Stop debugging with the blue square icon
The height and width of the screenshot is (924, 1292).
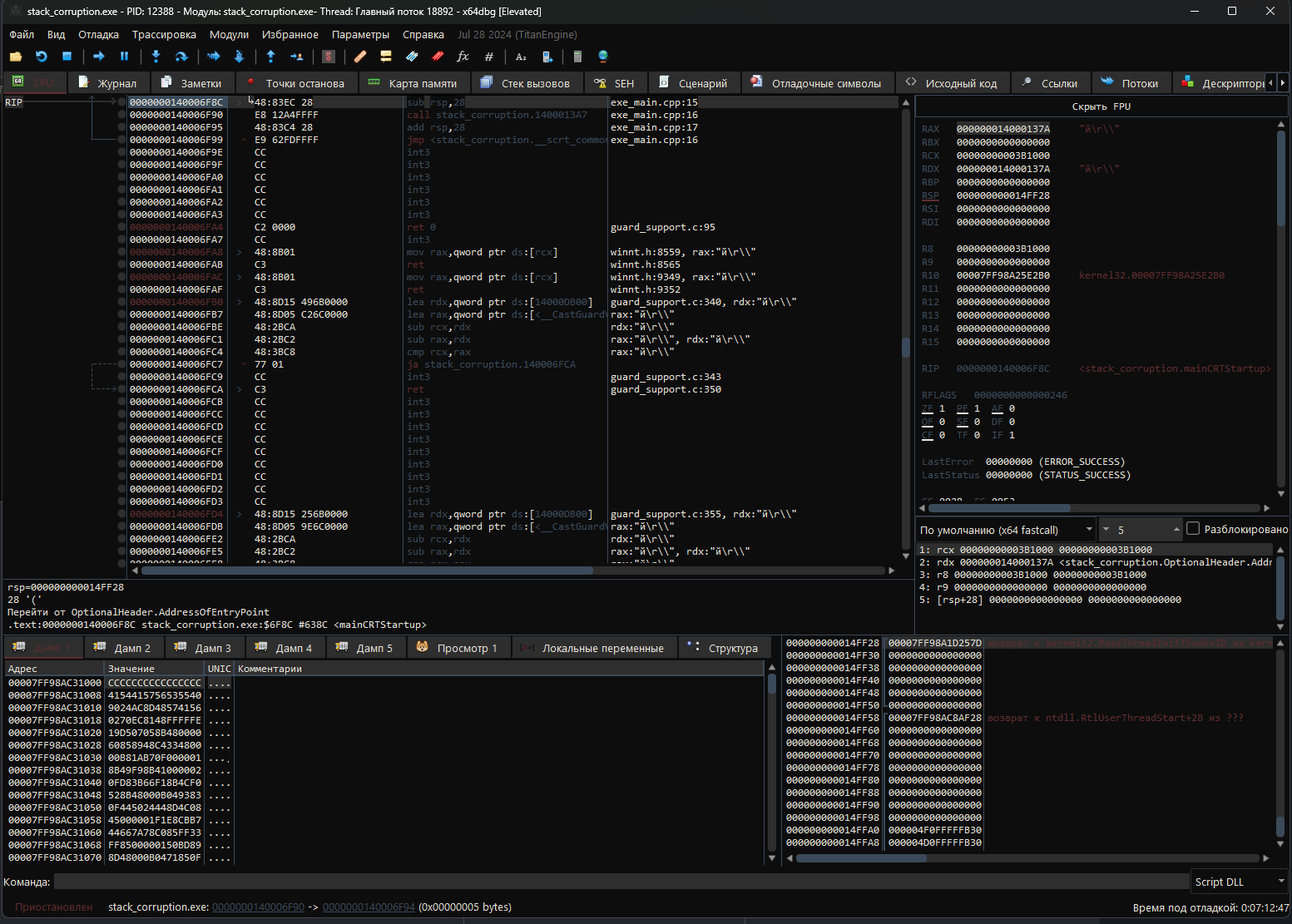pos(67,57)
